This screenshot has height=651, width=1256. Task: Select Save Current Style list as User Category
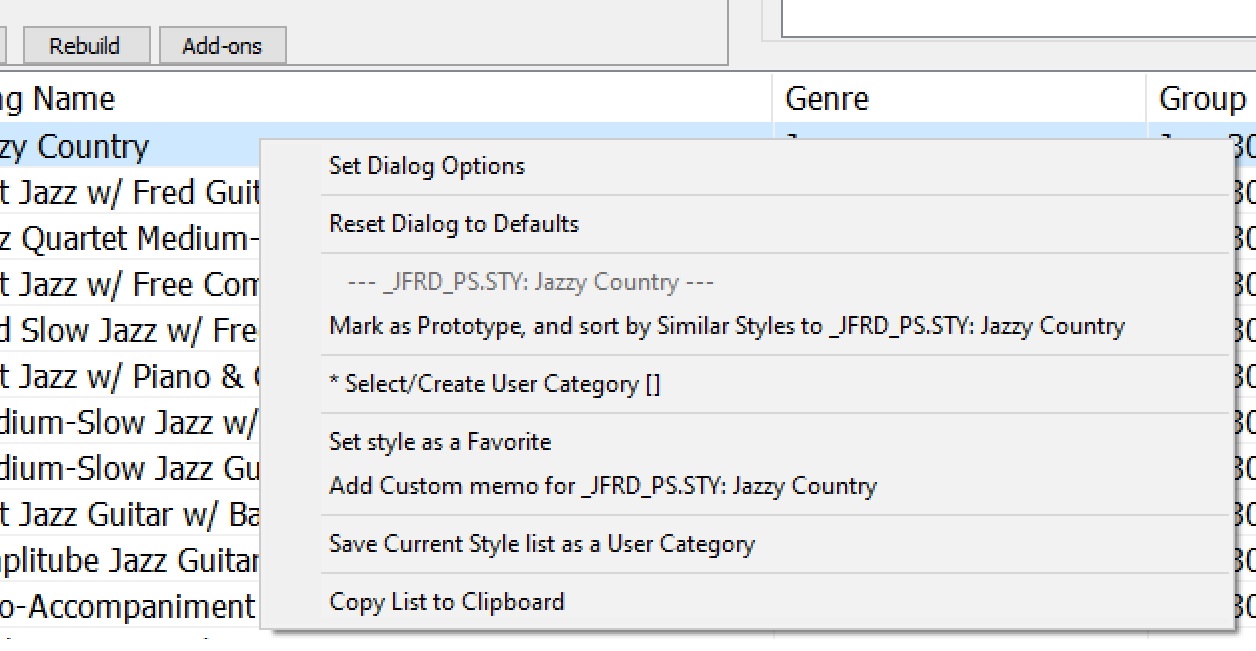(x=541, y=545)
